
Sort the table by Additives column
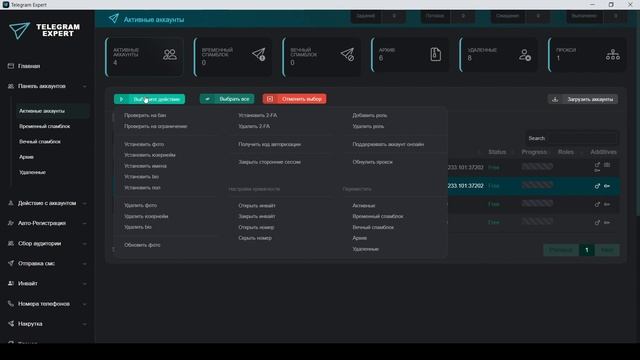pos(603,152)
